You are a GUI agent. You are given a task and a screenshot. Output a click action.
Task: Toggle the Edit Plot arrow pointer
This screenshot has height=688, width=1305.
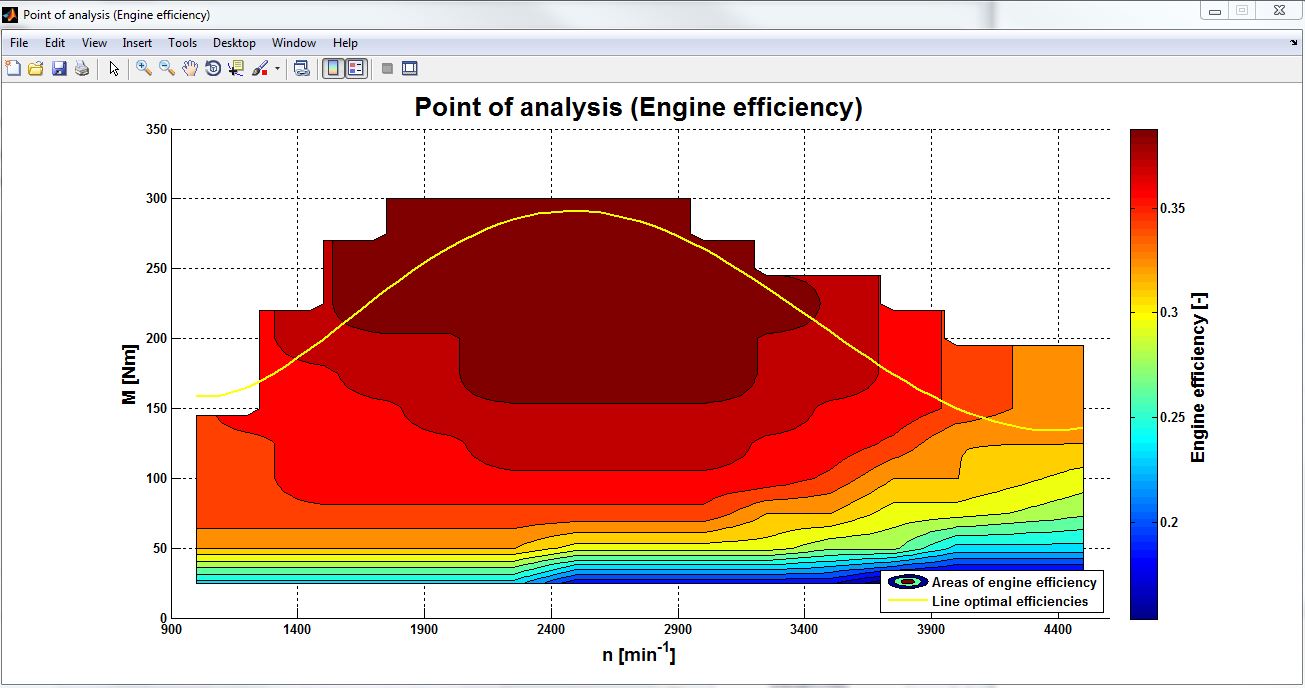click(x=114, y=68)
